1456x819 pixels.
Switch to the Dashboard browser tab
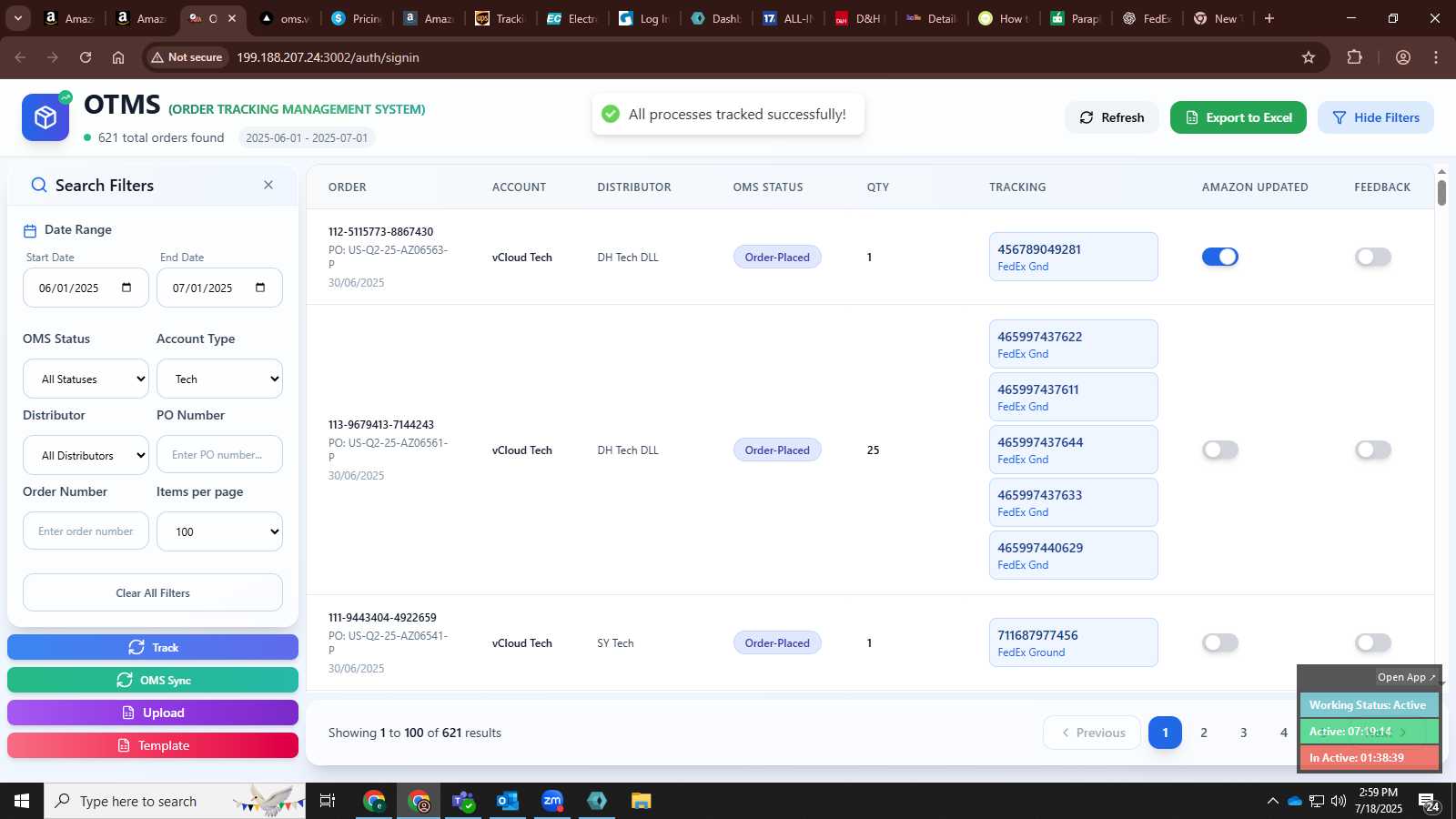tap(716, 18)
